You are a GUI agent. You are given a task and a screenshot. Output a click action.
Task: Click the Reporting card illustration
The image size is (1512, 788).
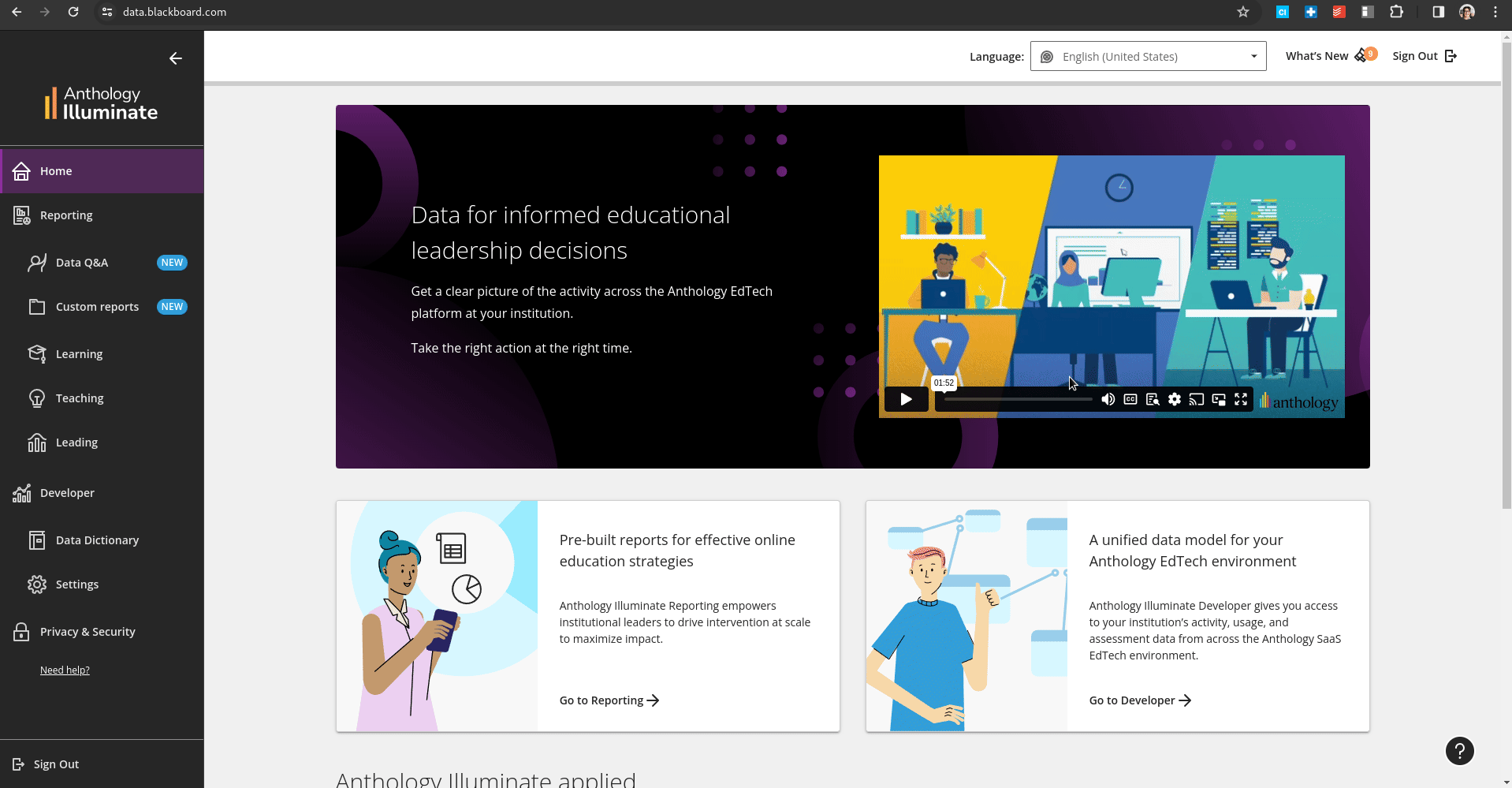[437, 616]
